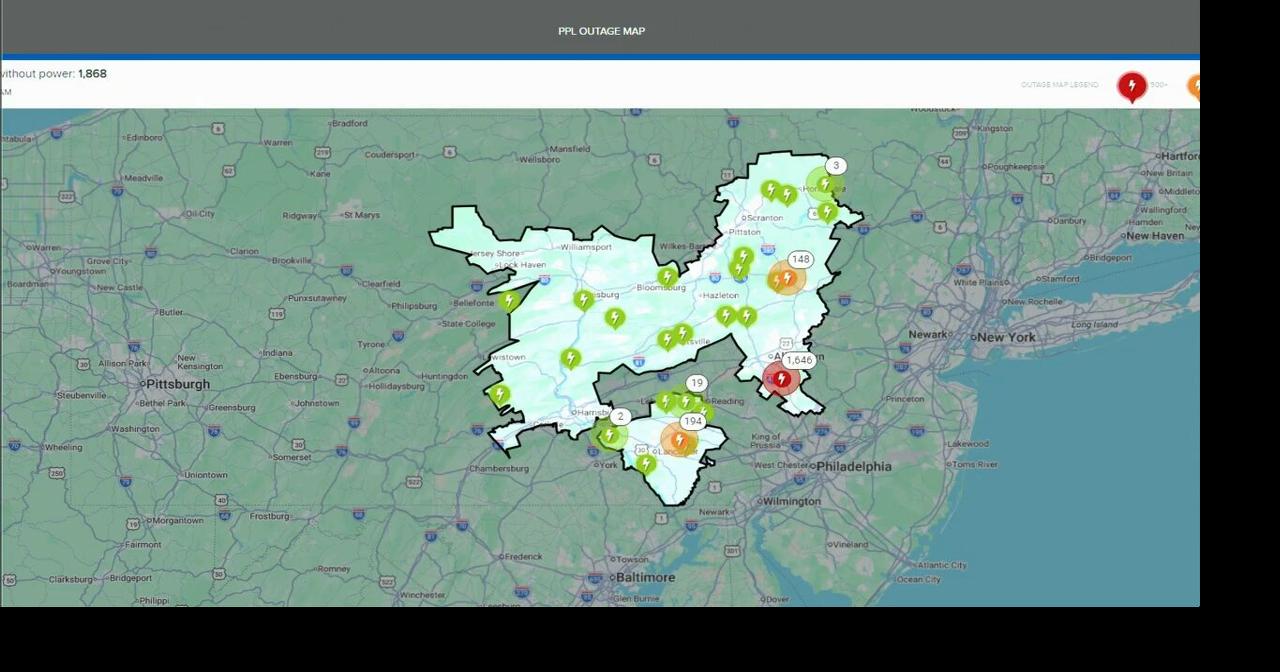Select the orange outage marker near Lancaster
1280x672 pixels.
[x=679, y=440]
